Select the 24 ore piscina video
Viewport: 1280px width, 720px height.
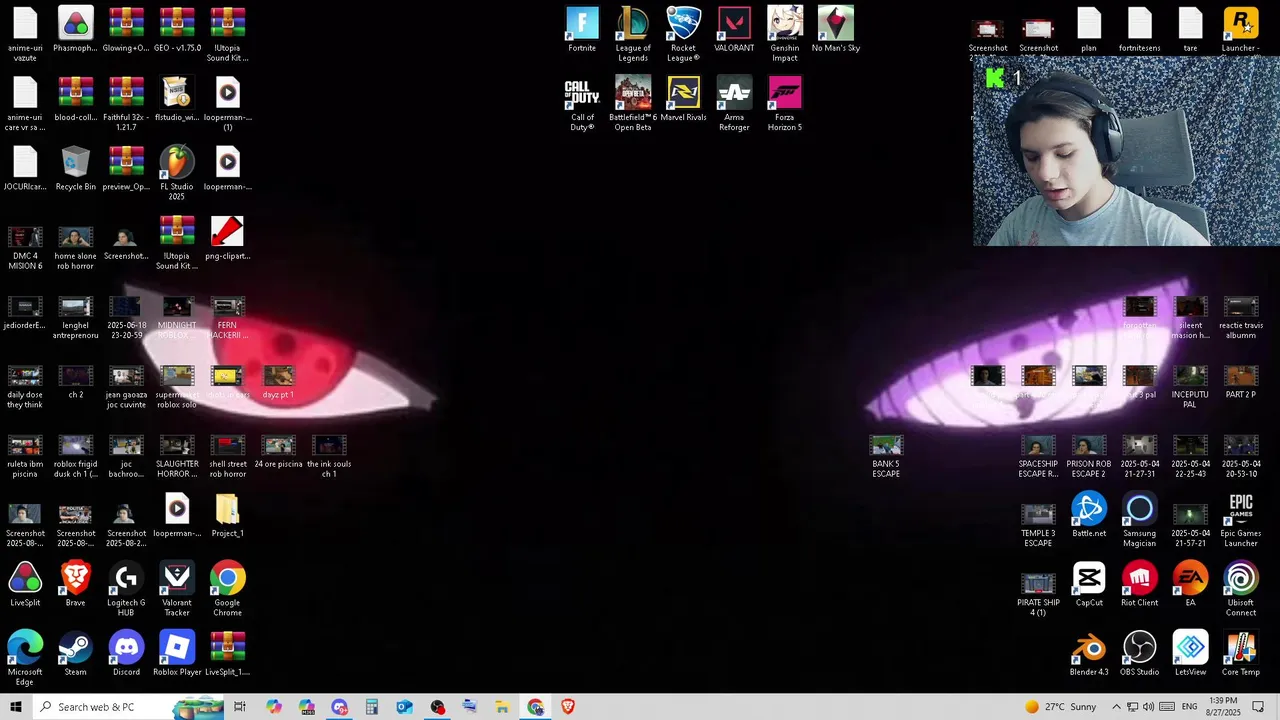[278, 451]
